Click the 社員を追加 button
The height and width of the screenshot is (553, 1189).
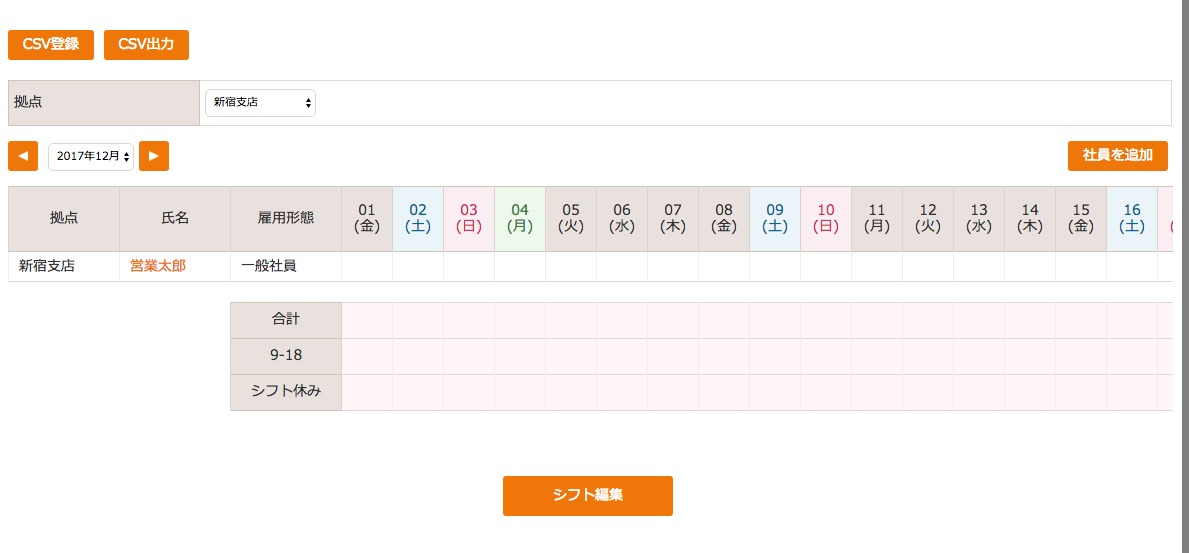pos(1118,156)
